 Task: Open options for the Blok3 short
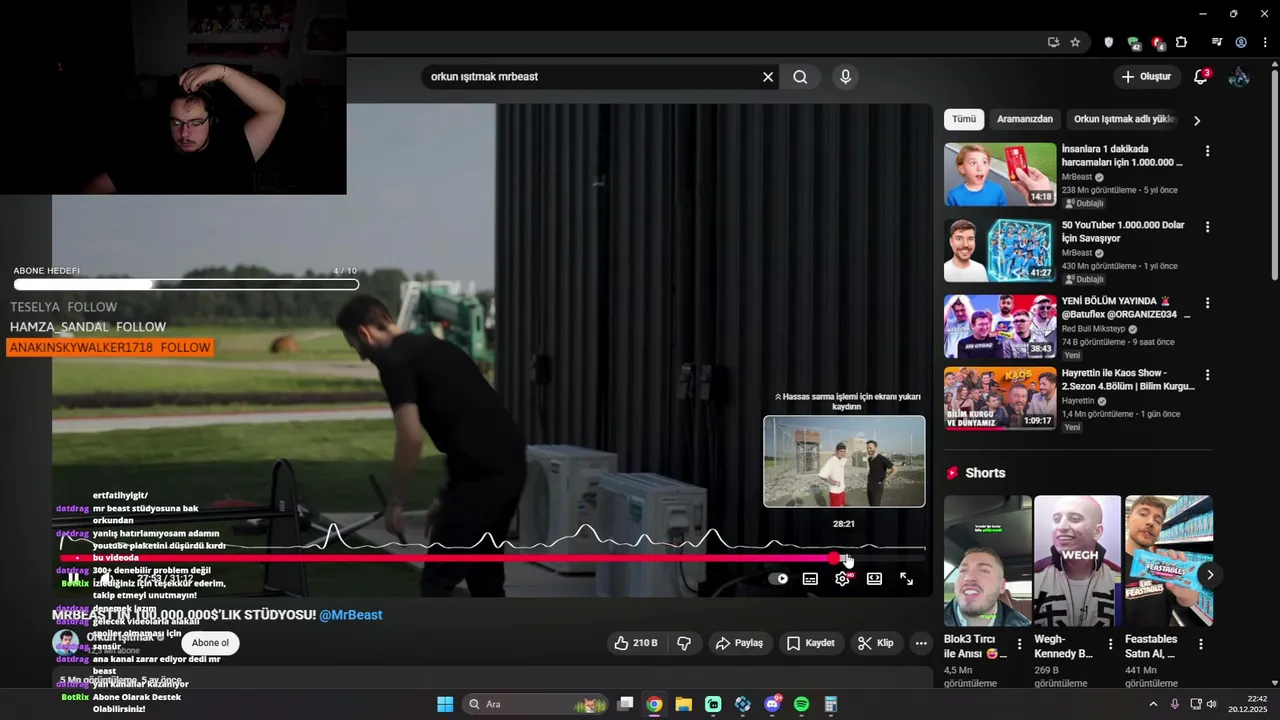click(x=1019, y=645)
